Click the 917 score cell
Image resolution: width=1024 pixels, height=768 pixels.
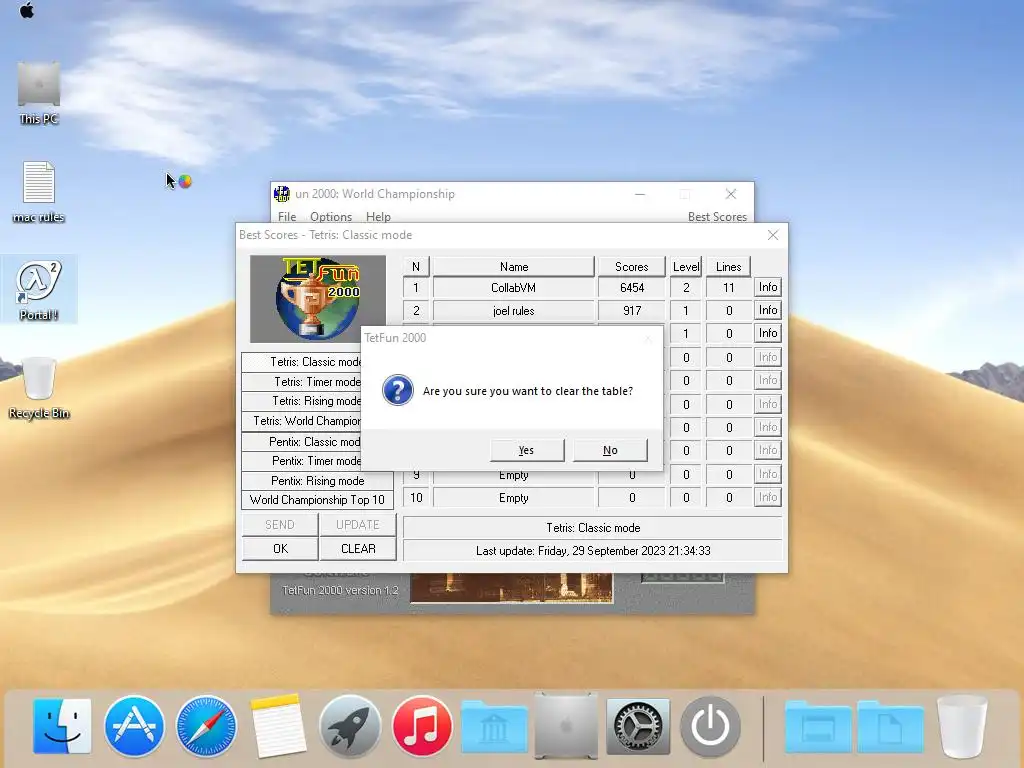coord(632,311)
